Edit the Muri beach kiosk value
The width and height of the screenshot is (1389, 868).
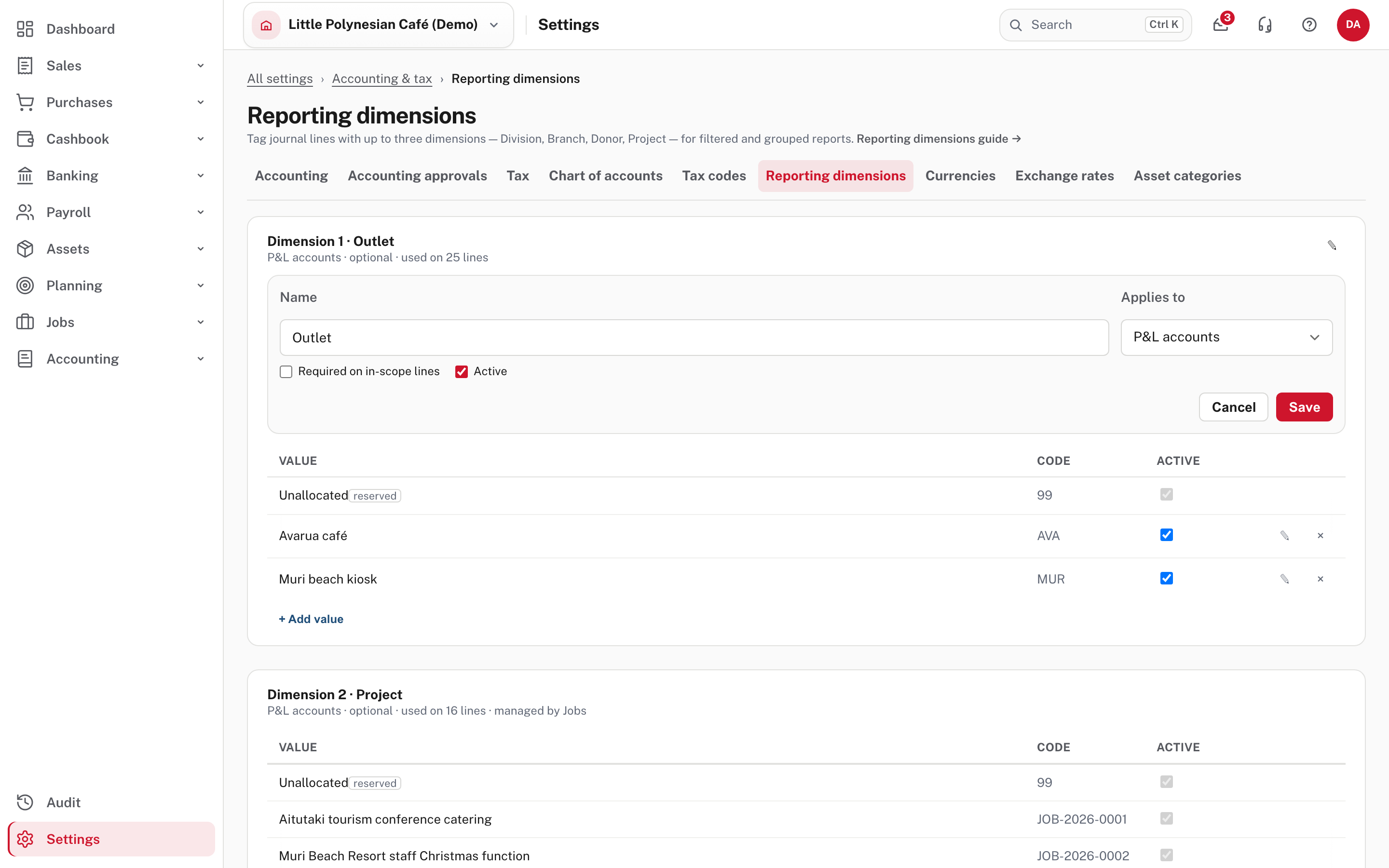(1284, 579)
